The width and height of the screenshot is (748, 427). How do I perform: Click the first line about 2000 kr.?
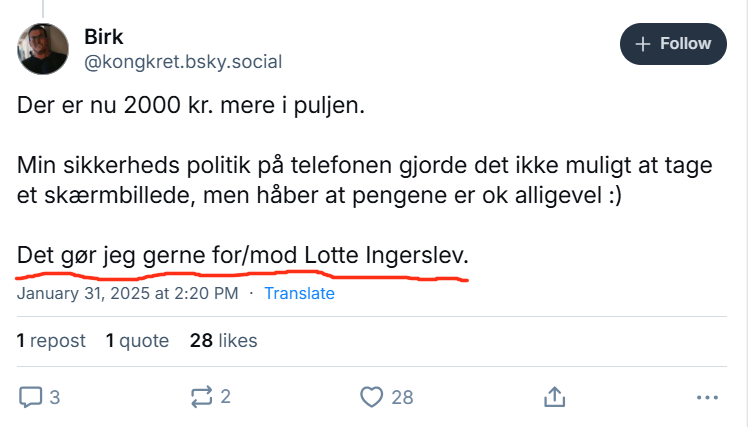(191, 106)
